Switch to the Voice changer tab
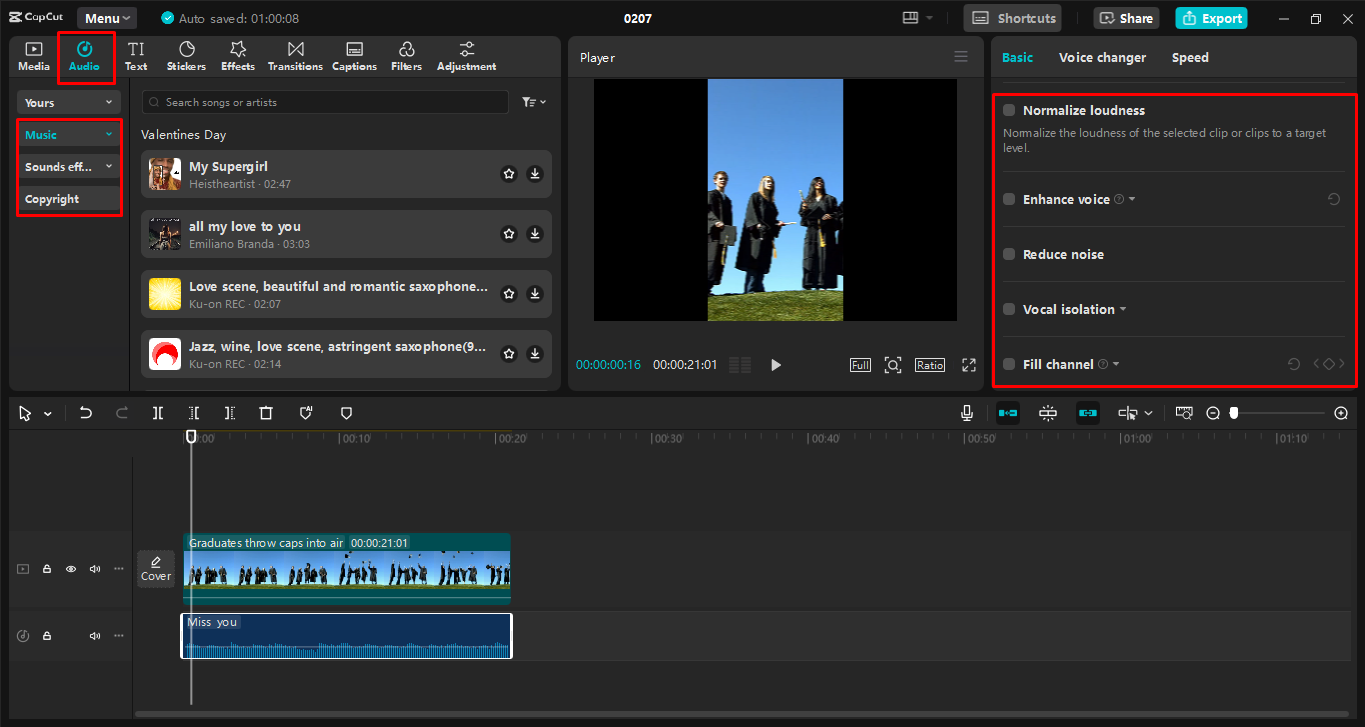The width and height of the screenshot is (1365, 727). pyautogui.click(x=1102, y=57)
